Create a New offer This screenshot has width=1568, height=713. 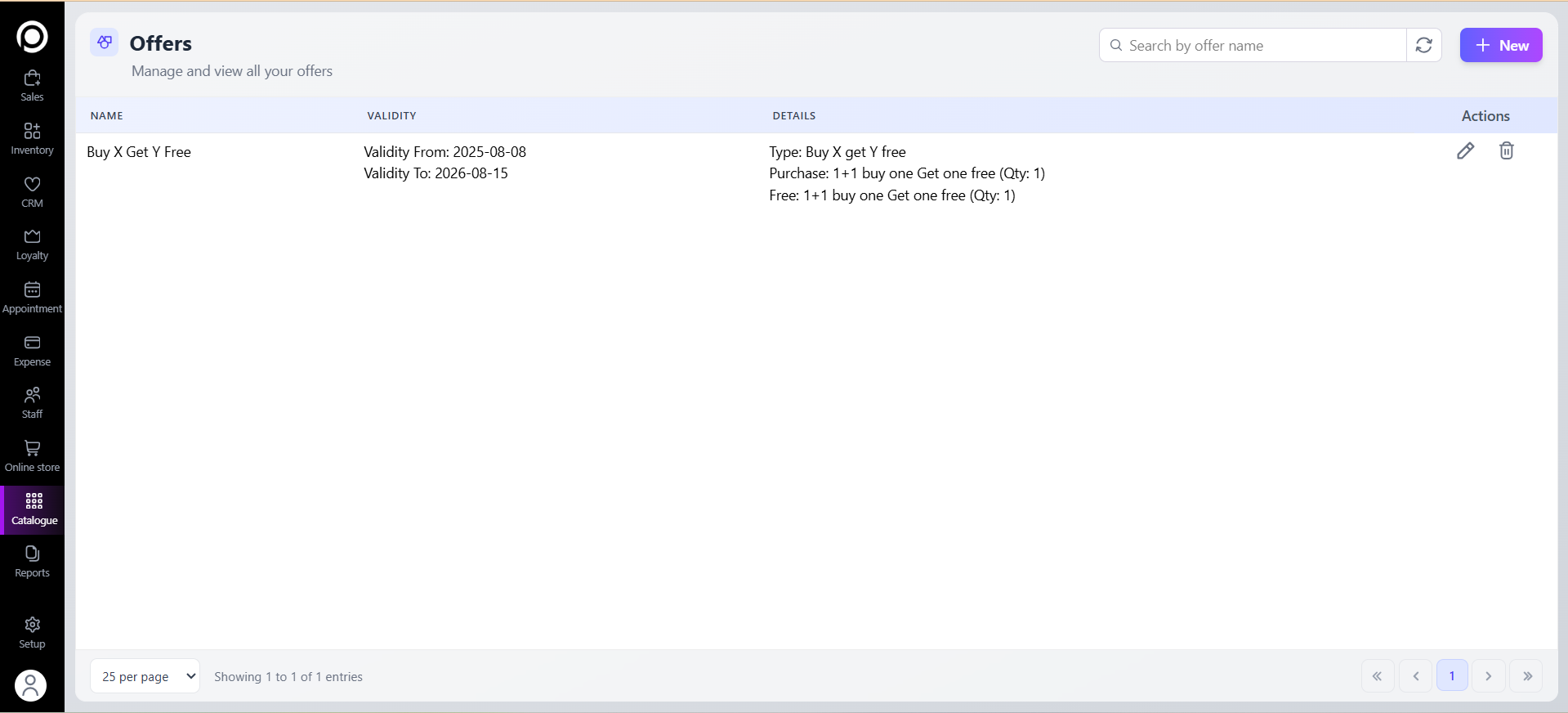(1500, 45)
